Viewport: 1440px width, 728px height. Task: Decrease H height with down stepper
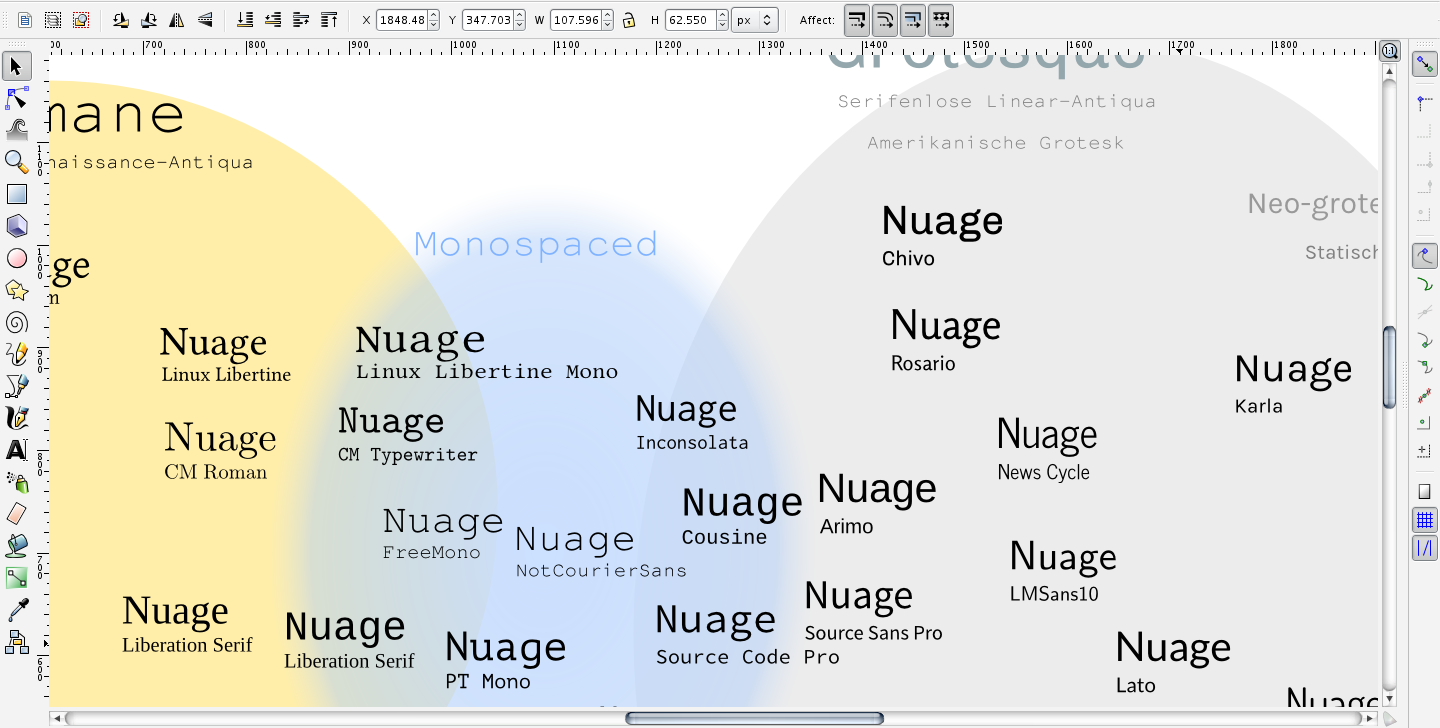(x=721, y=25)
